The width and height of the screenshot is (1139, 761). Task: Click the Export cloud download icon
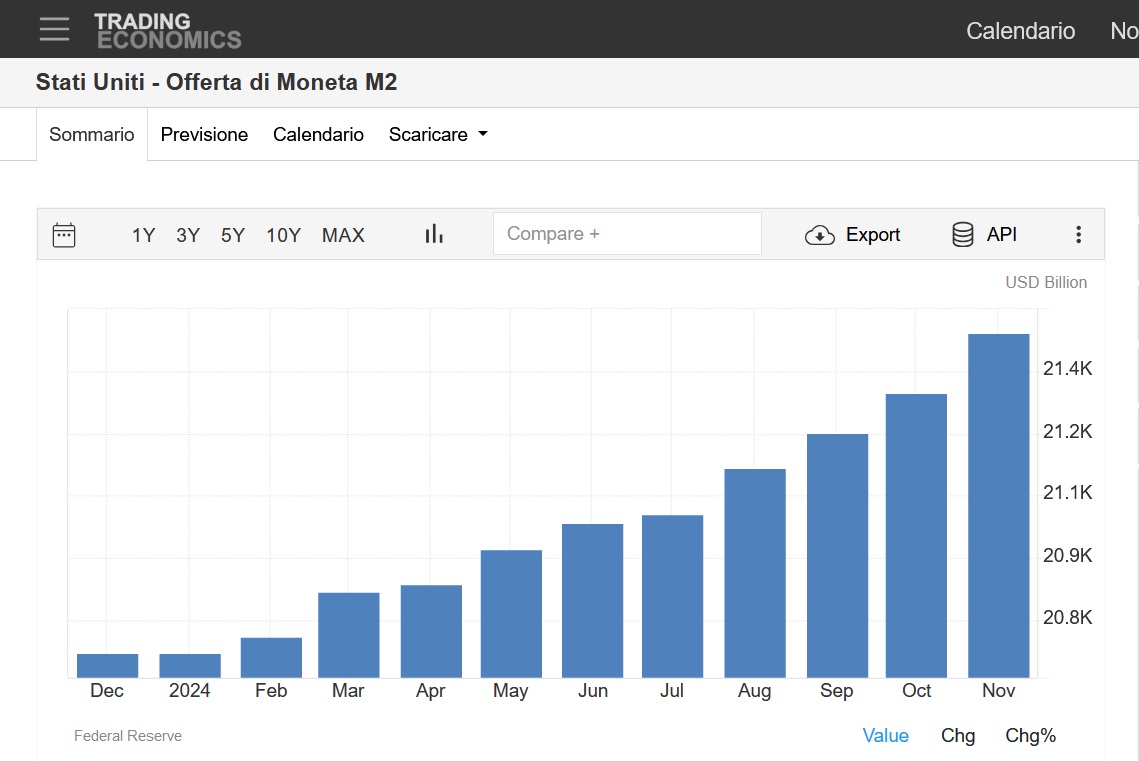point(819,235)
